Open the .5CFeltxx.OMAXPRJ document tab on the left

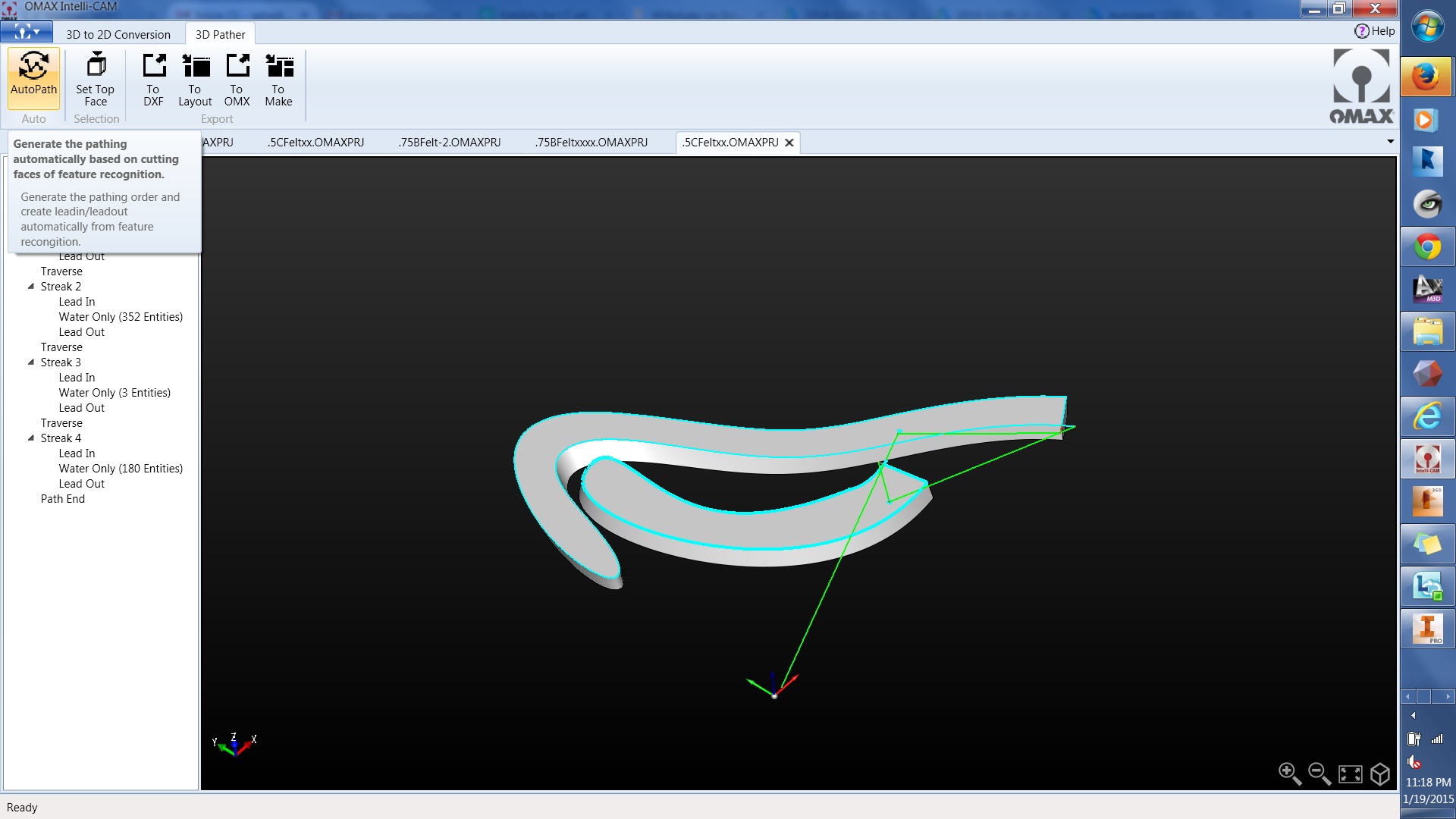pos(315,142)
